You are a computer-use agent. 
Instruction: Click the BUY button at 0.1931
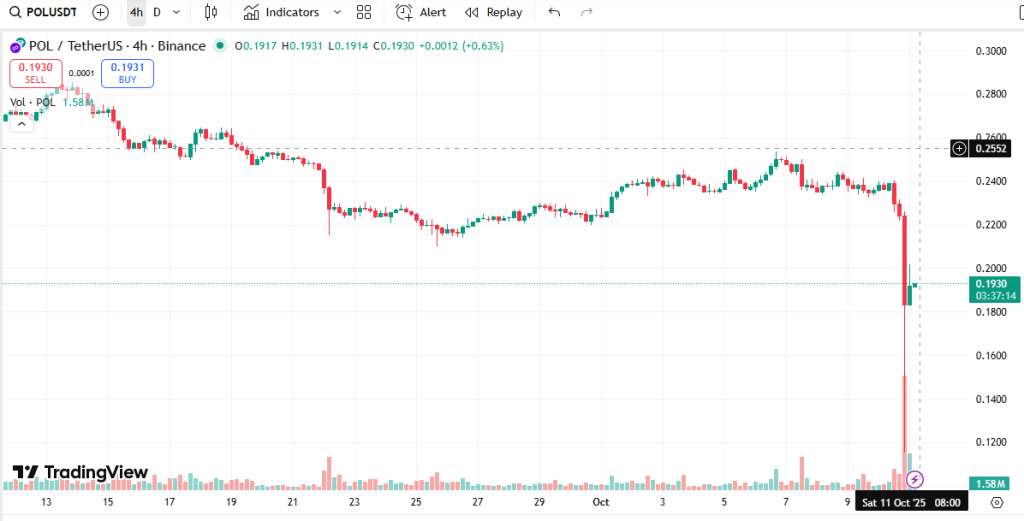point(127,73)
